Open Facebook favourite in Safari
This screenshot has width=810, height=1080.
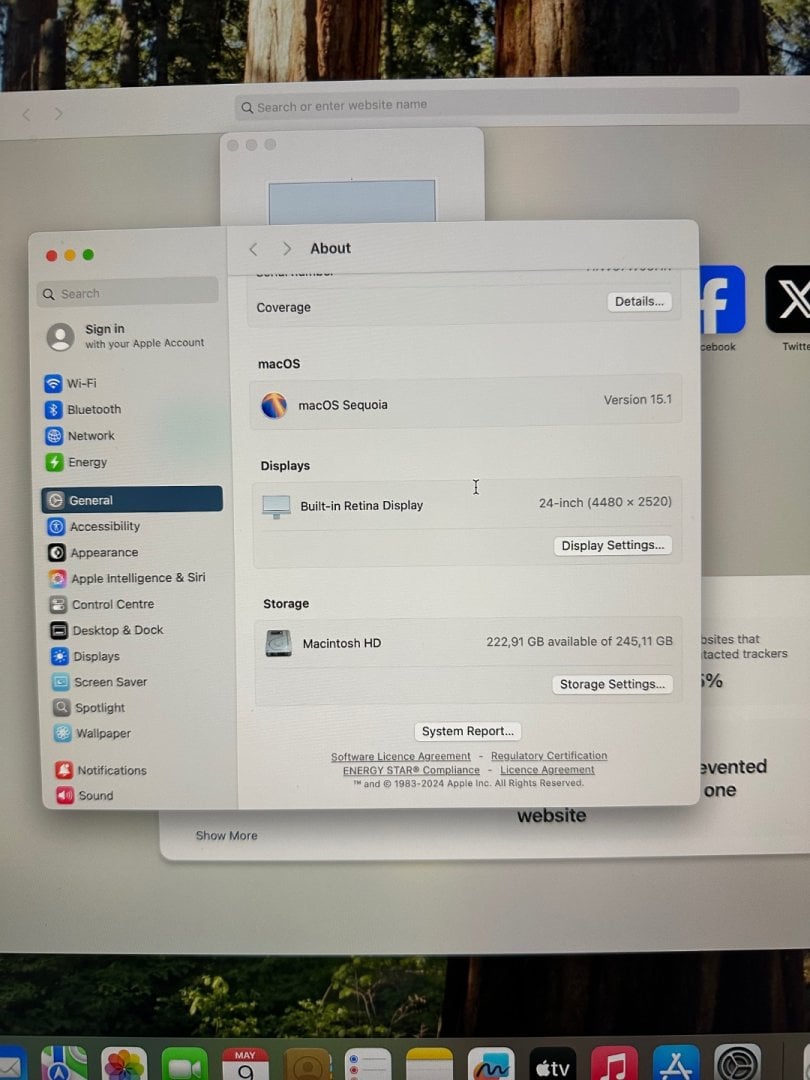click(721, 300)
